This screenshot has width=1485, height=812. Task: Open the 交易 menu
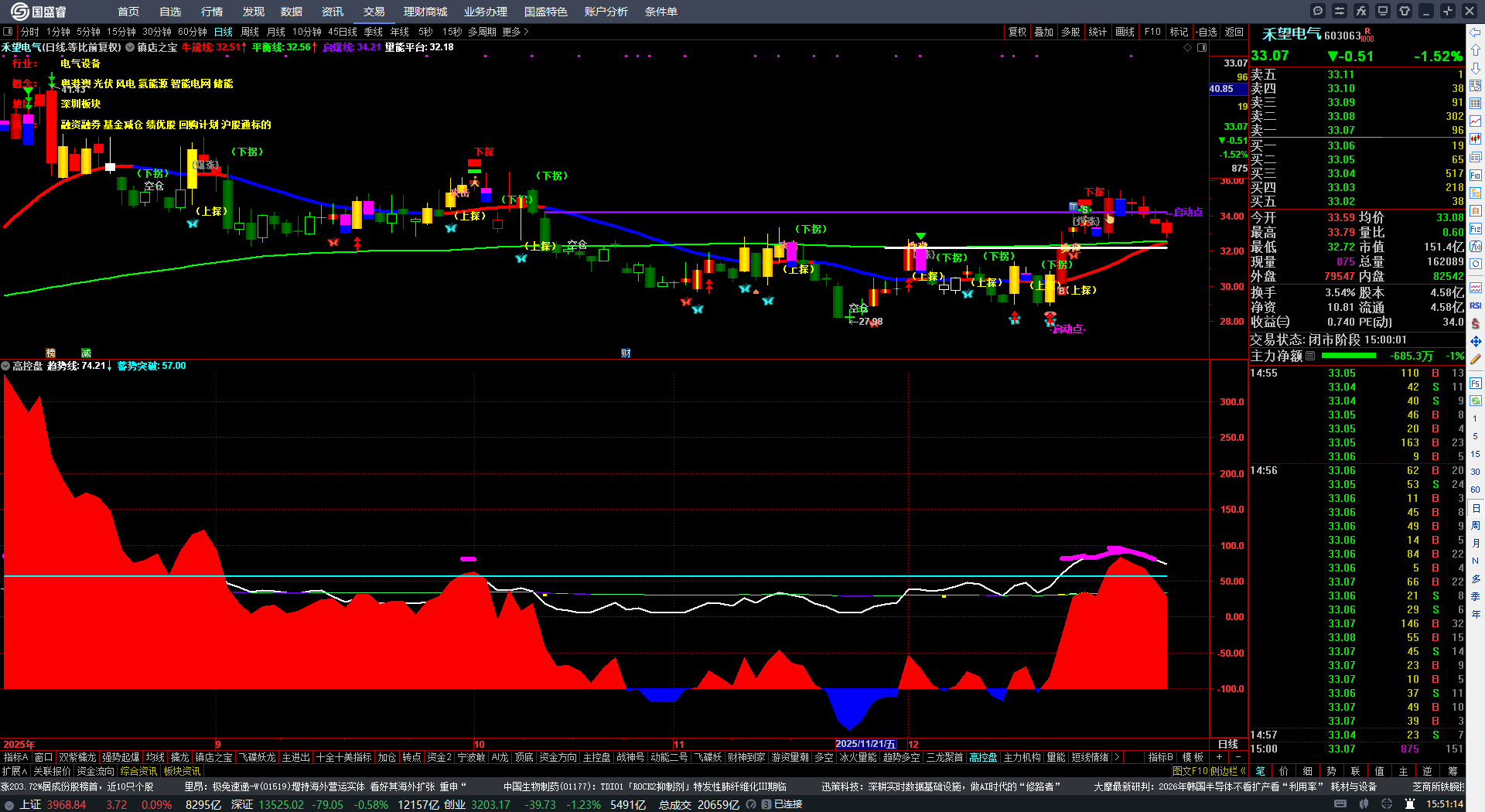pyautogui.click(x=374, y=12)
